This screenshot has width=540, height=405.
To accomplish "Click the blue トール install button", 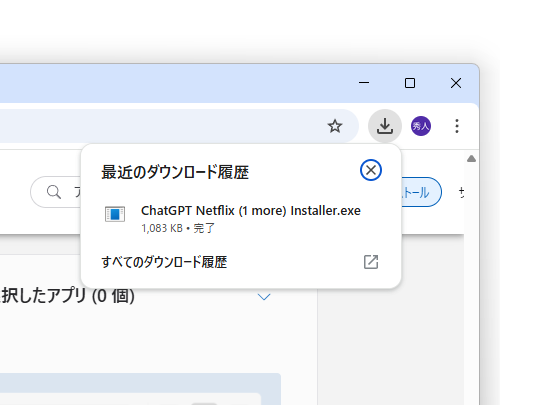I will pos(422,192).
